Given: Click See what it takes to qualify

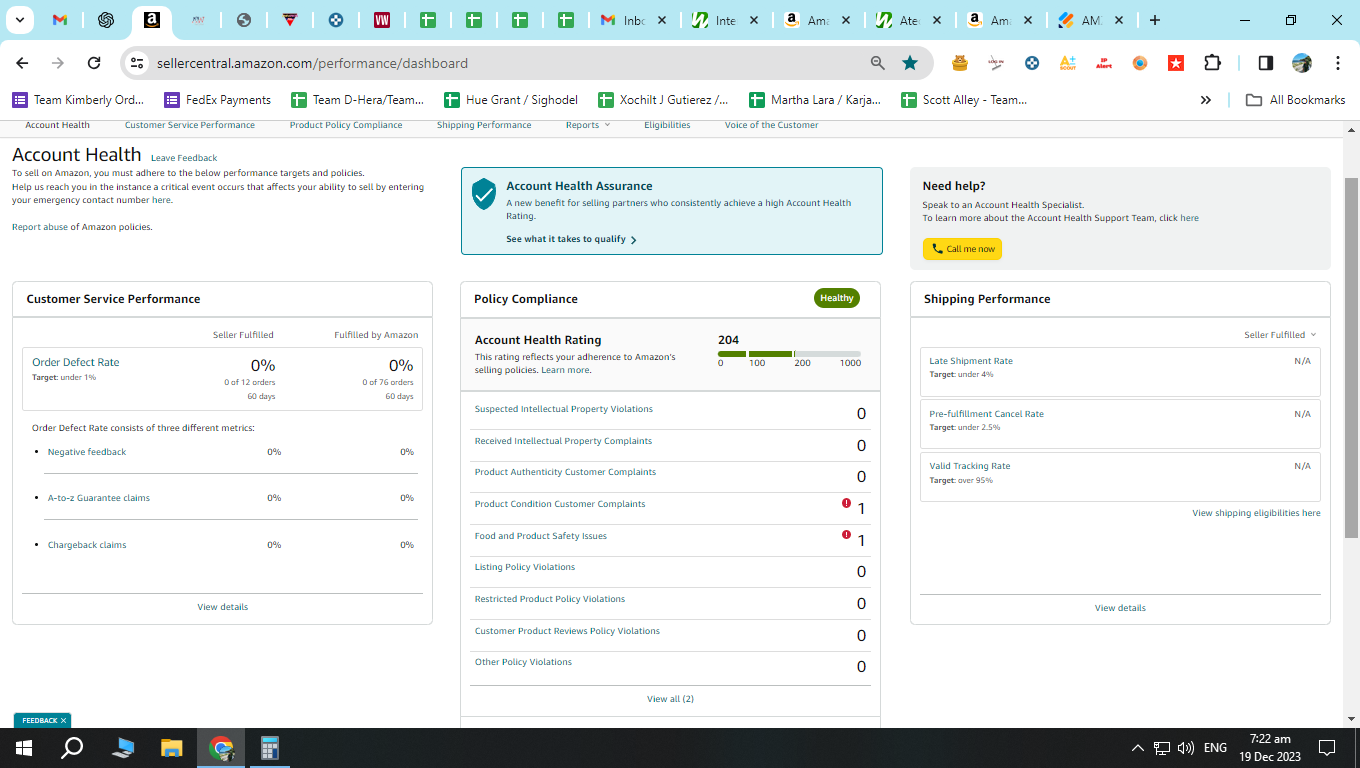Looking at the screenshot, I should click(571, 240).
